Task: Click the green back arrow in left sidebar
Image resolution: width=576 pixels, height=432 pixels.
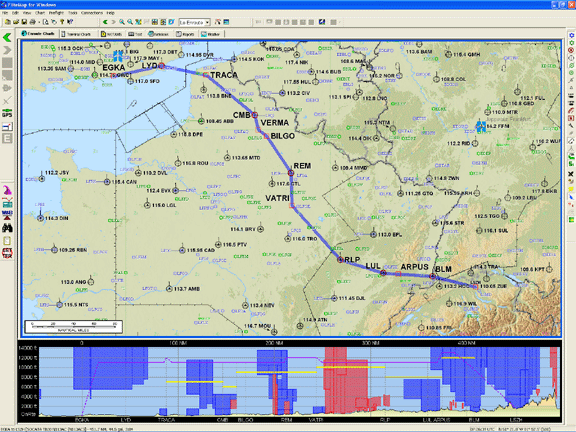Action: click(x=7, y=37)
